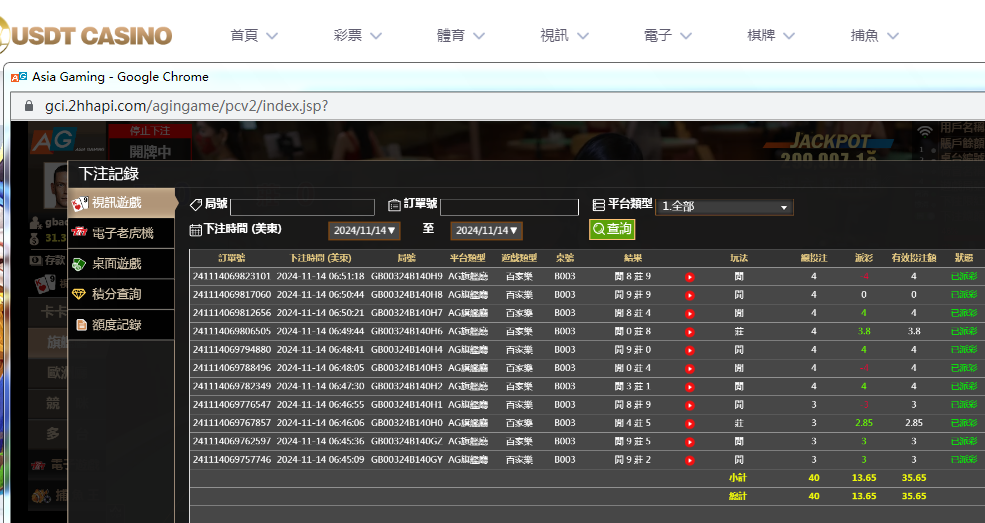Click into the 局號 input field
This screenshot has width=985, height=523.
[302, 208]
